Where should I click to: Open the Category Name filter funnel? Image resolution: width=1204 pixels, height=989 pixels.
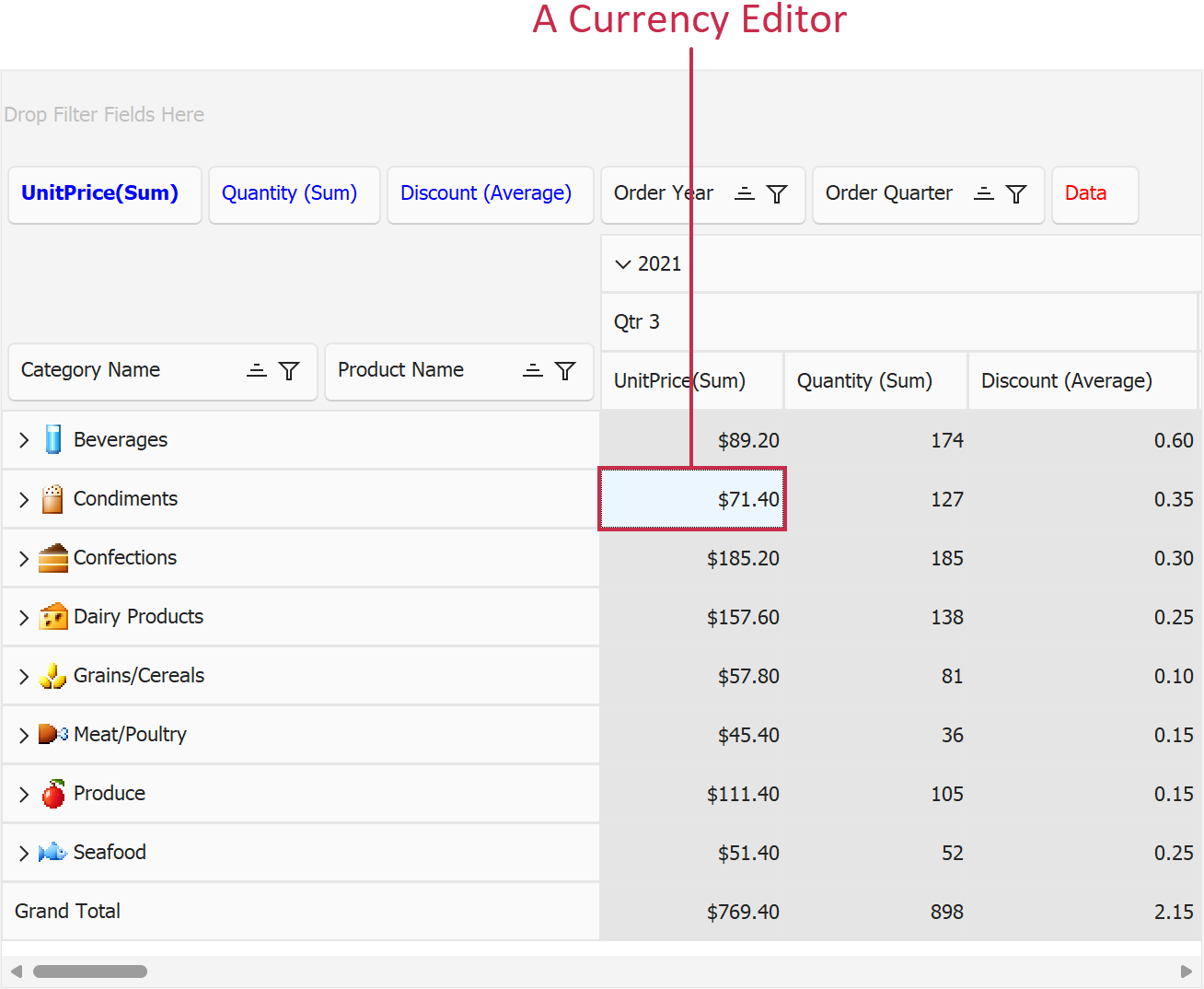(x=289, y=371)
